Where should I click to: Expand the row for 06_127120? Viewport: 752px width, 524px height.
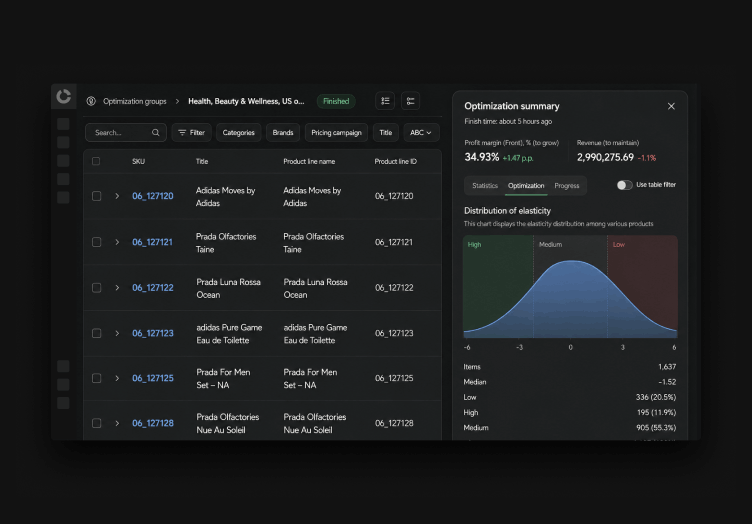pos(117,196)
